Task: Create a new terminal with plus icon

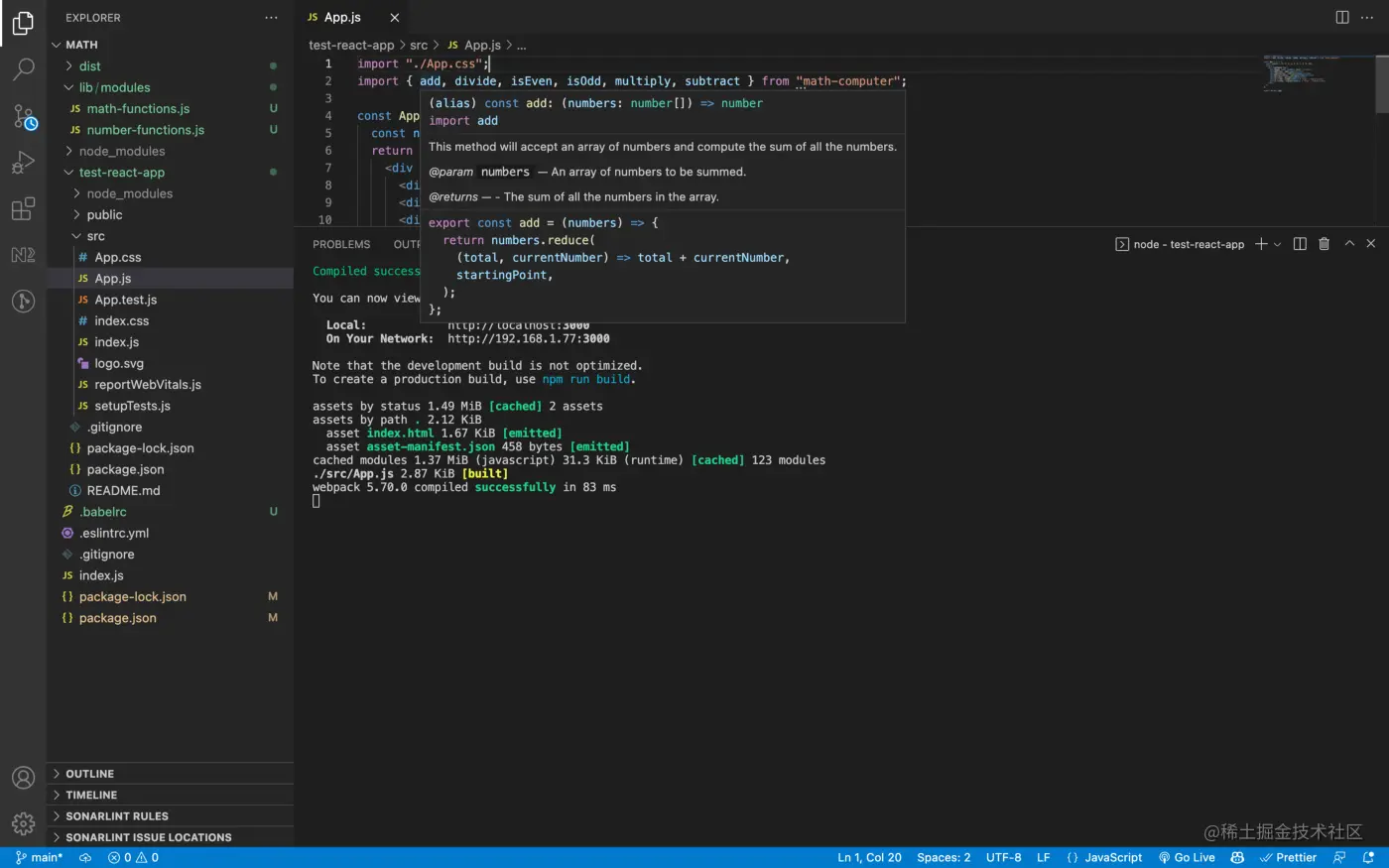Action: (1260, 244)
